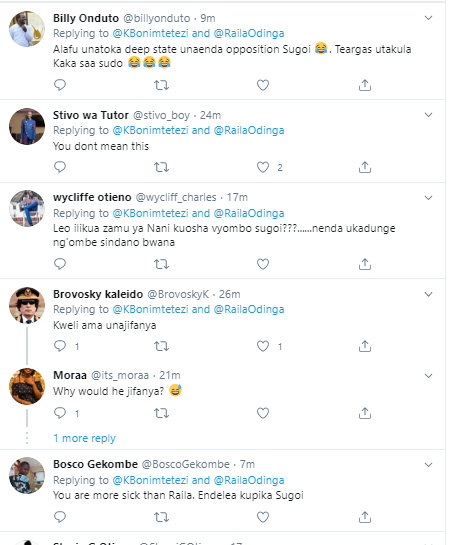Share Moraa's tweet
451x545 pixels.
coord(365,413)
